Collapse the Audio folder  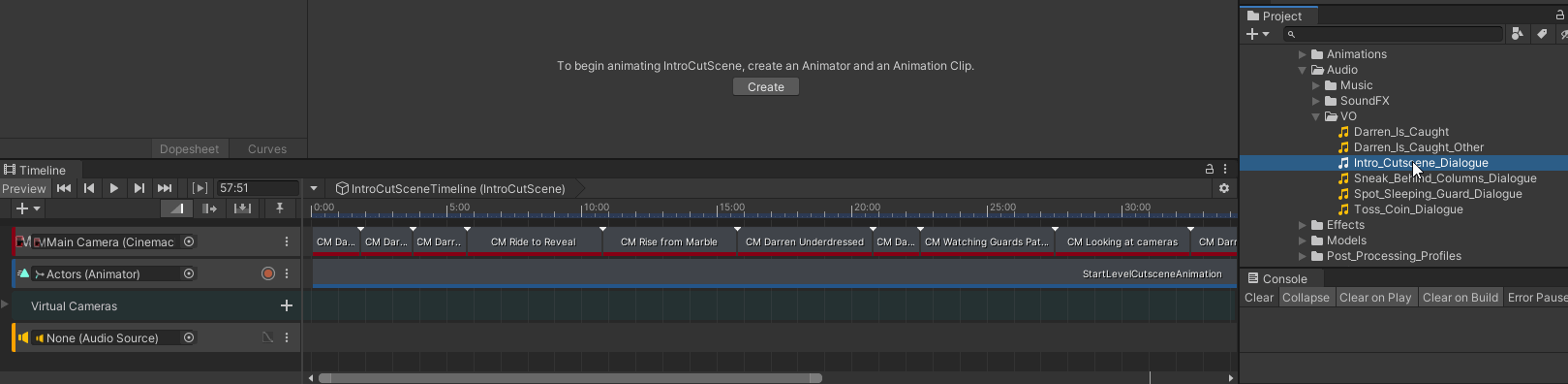pyautogui.click(x=1303, y=70)
